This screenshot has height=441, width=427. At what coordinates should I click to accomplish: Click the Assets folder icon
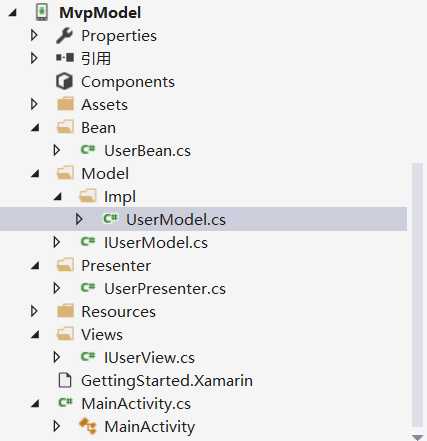(x=65, y=104)
